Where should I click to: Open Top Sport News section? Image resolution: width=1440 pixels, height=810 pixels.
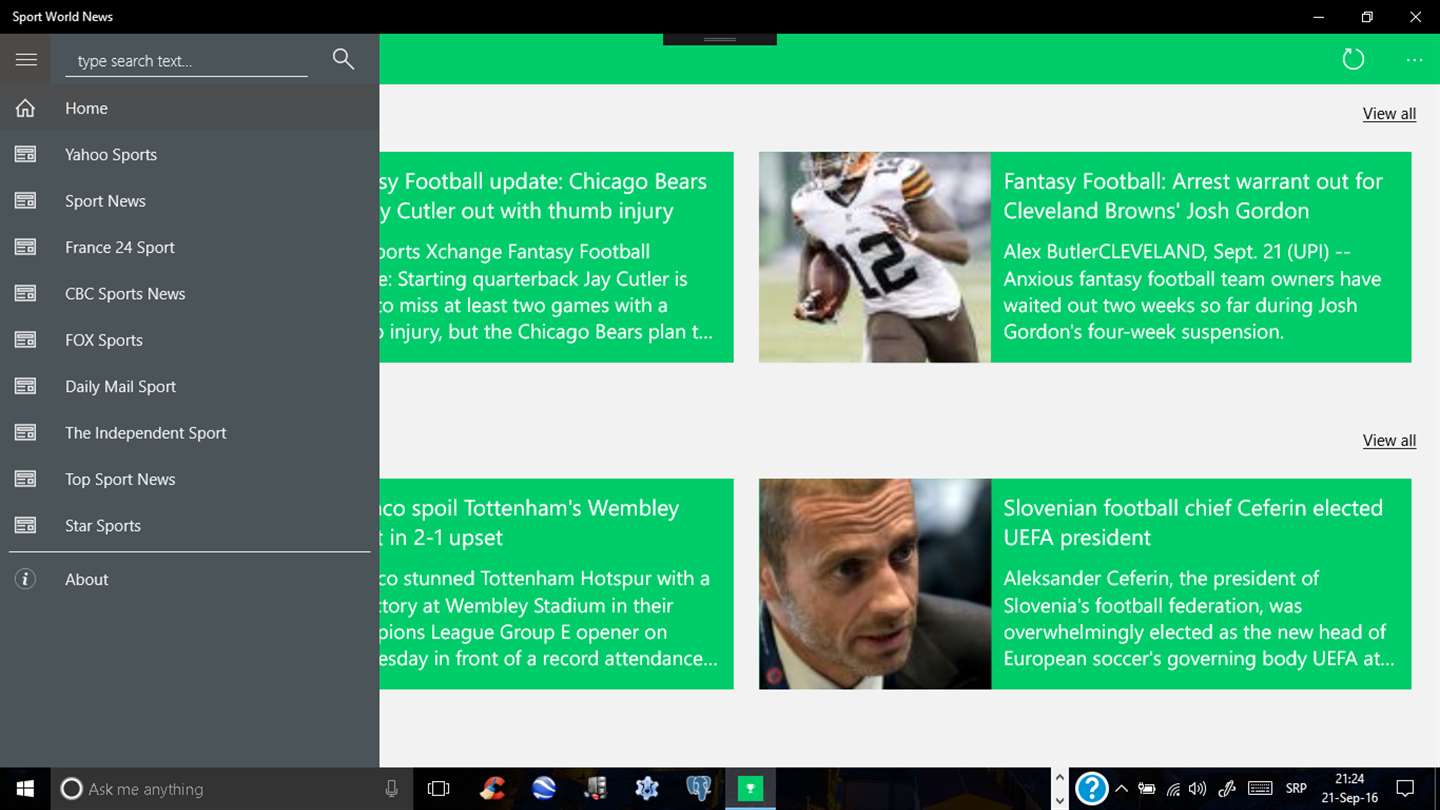coord(190,479)
